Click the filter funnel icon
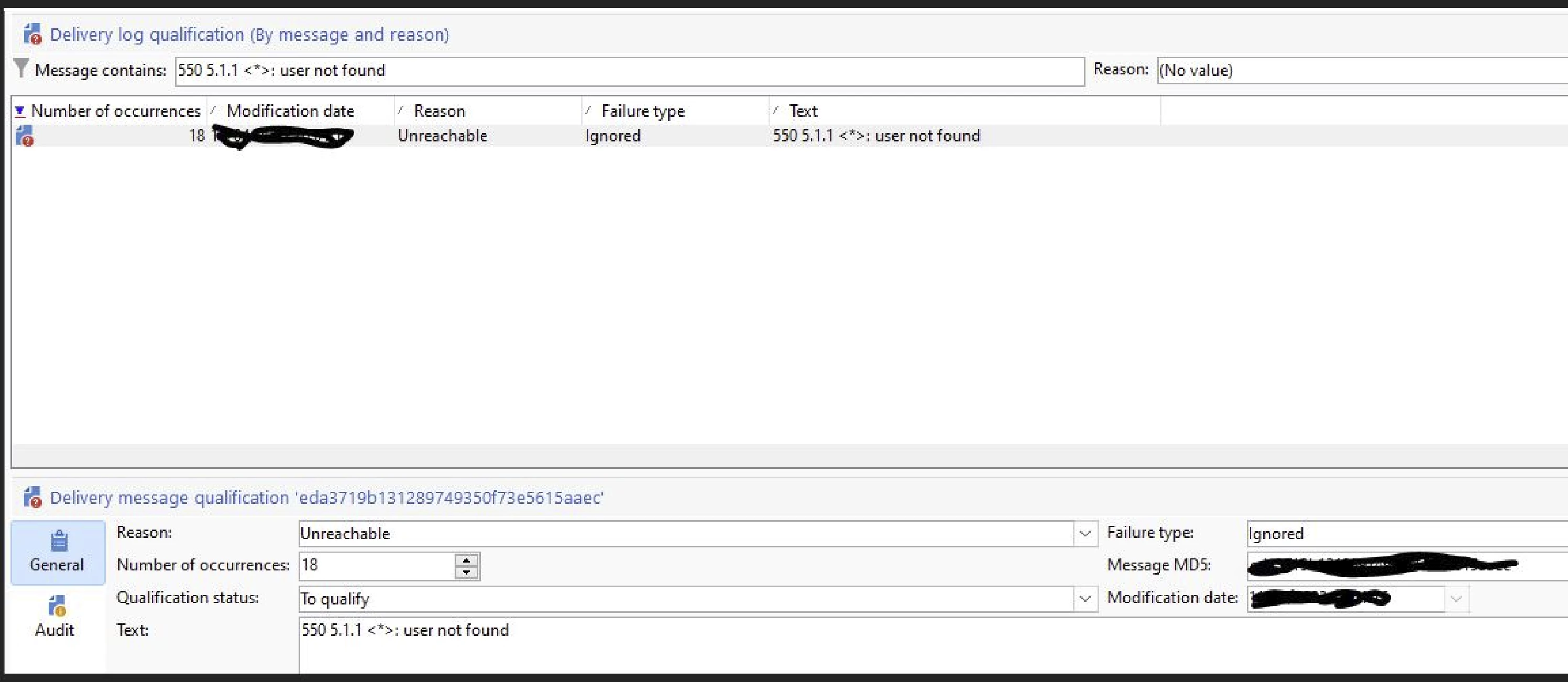The image size is (1568, 682). (21, 68)
